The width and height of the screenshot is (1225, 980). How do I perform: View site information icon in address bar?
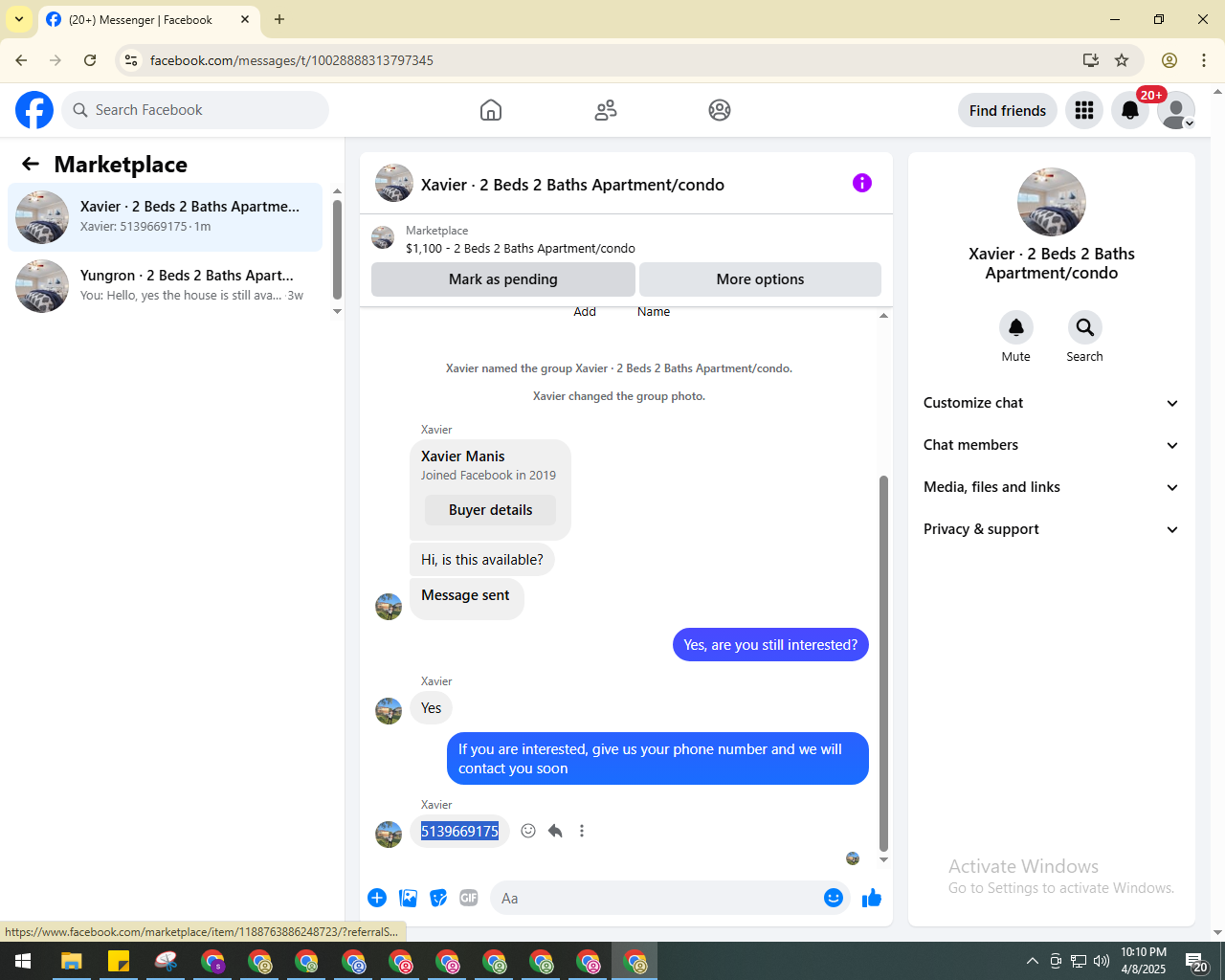click(x=131, y=60)
